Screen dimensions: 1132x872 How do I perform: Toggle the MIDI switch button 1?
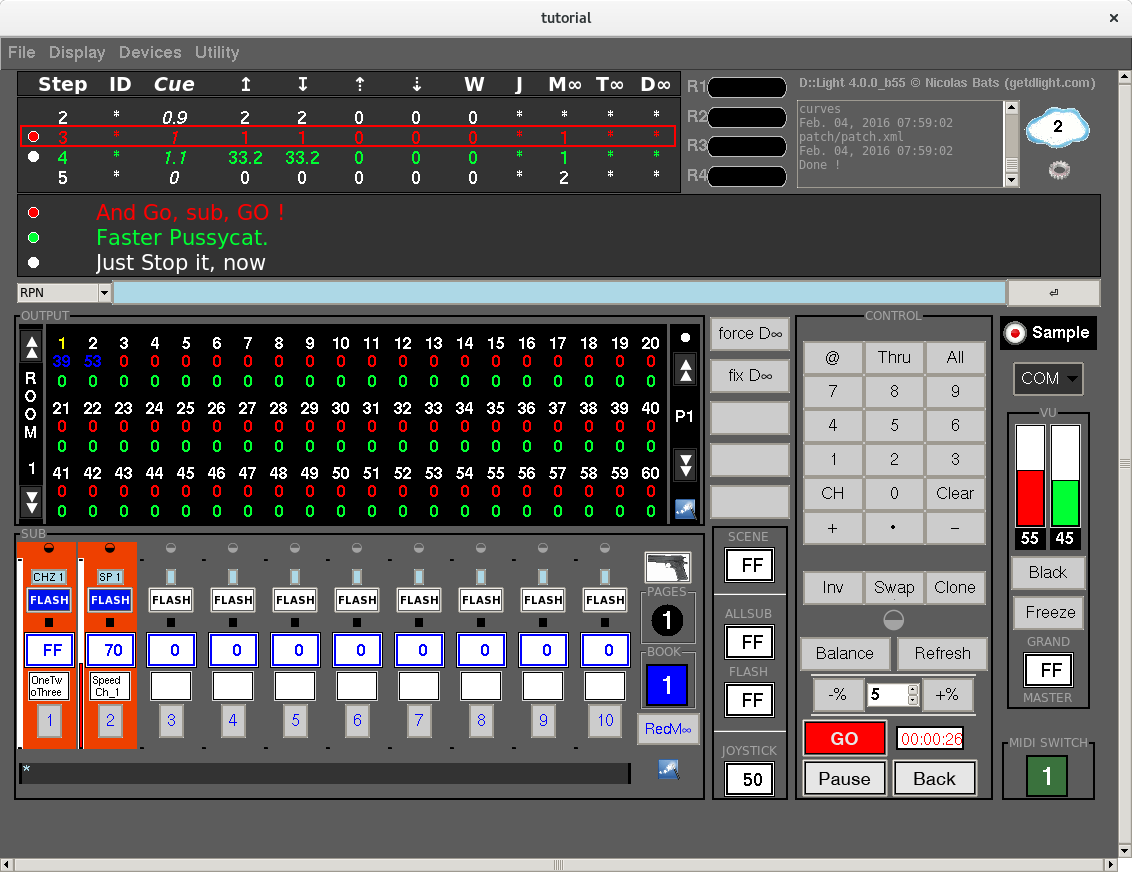(1047, 776)
